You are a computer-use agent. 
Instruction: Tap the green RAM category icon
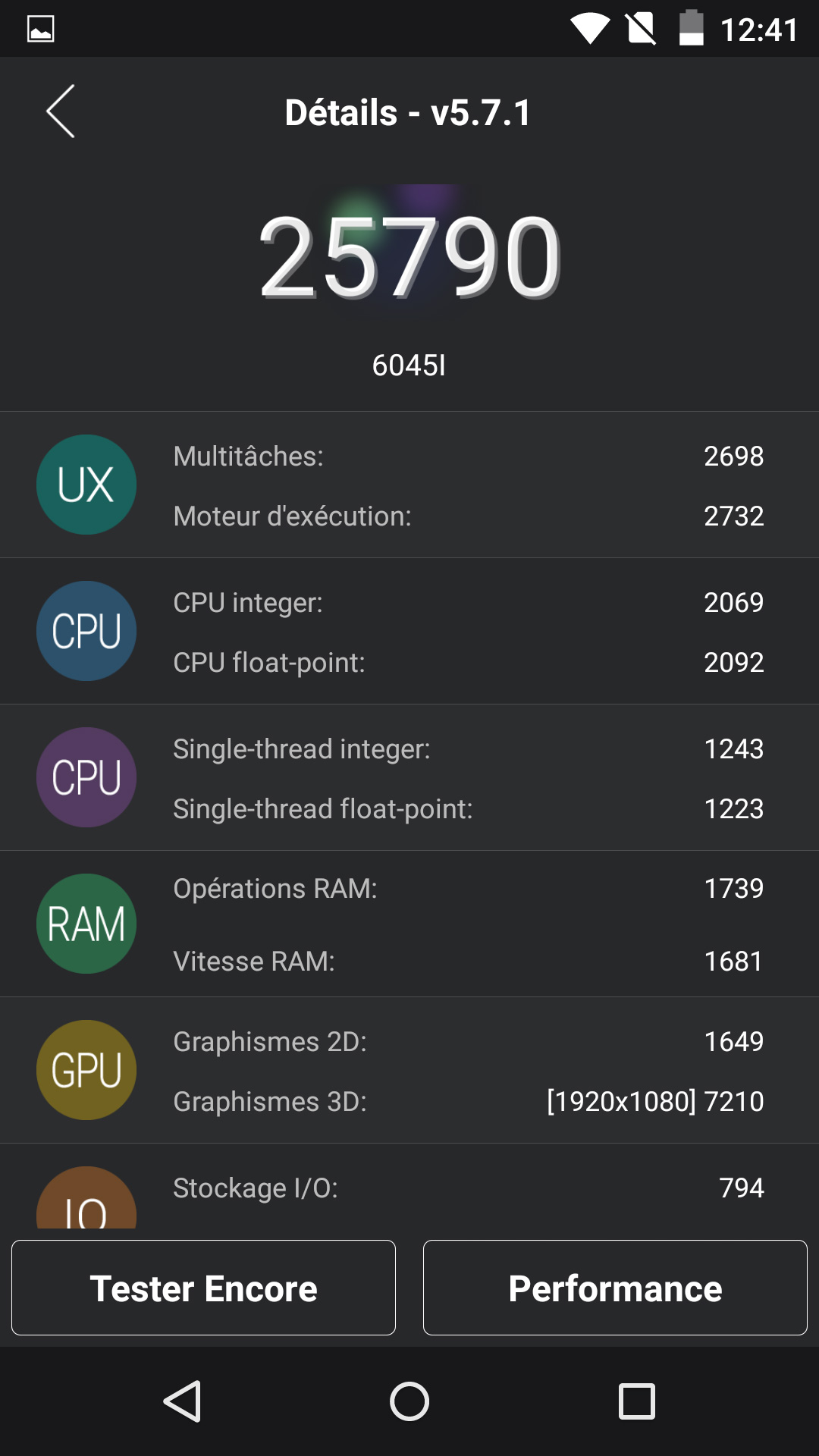[x=86, y=924]
